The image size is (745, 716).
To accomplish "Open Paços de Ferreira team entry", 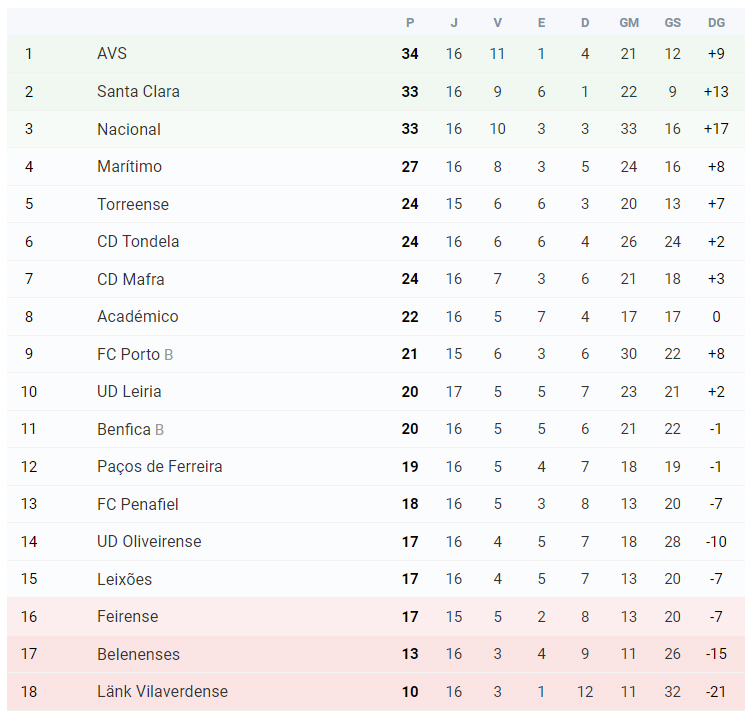I will [x=160, y=467].
